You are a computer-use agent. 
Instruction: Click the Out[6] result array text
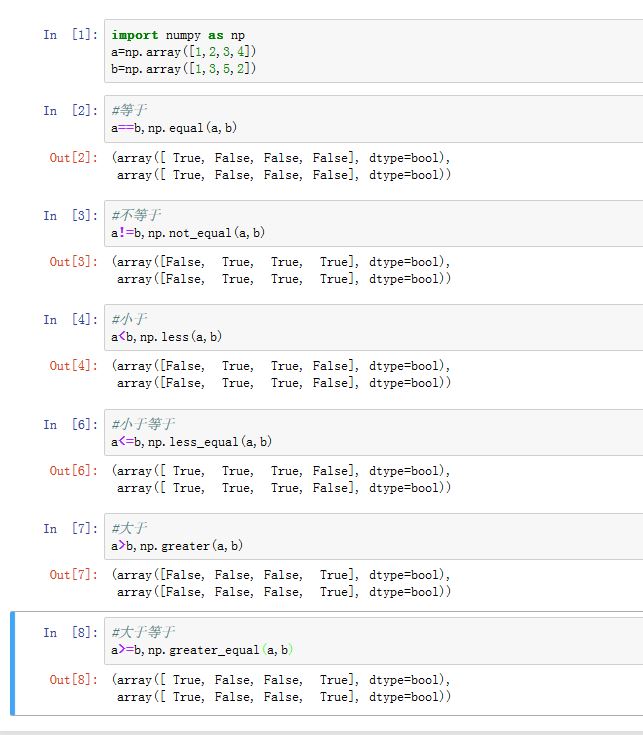[282, 479]
